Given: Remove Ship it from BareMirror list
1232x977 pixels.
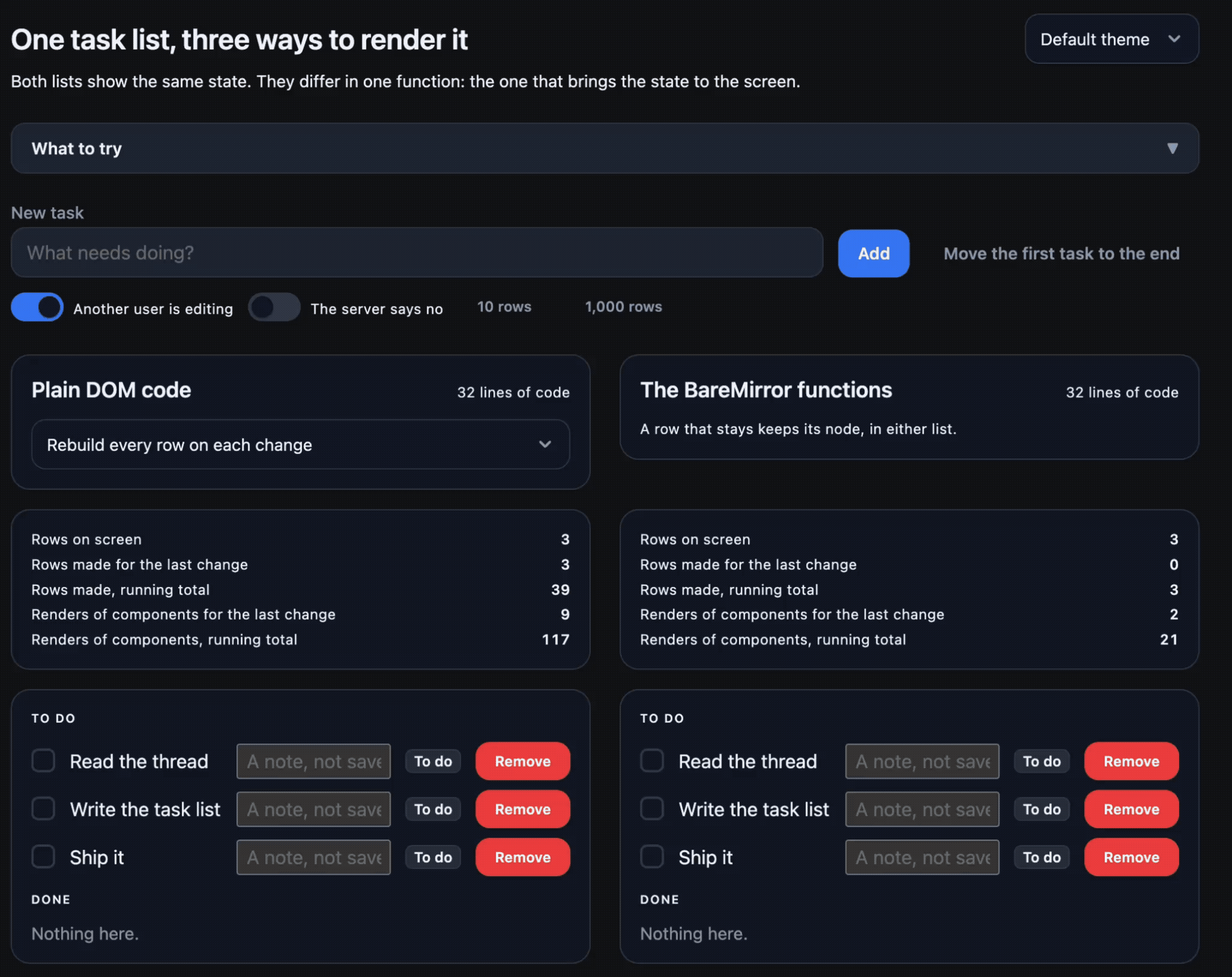Looking at the screenshot, I should tap(1131, 857).
